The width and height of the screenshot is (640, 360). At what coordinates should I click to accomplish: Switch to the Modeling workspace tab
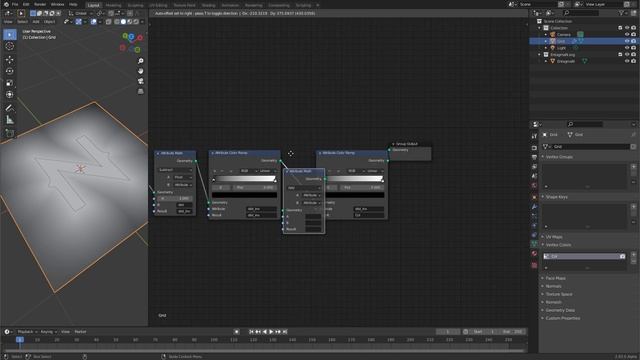tap(113, 5)
